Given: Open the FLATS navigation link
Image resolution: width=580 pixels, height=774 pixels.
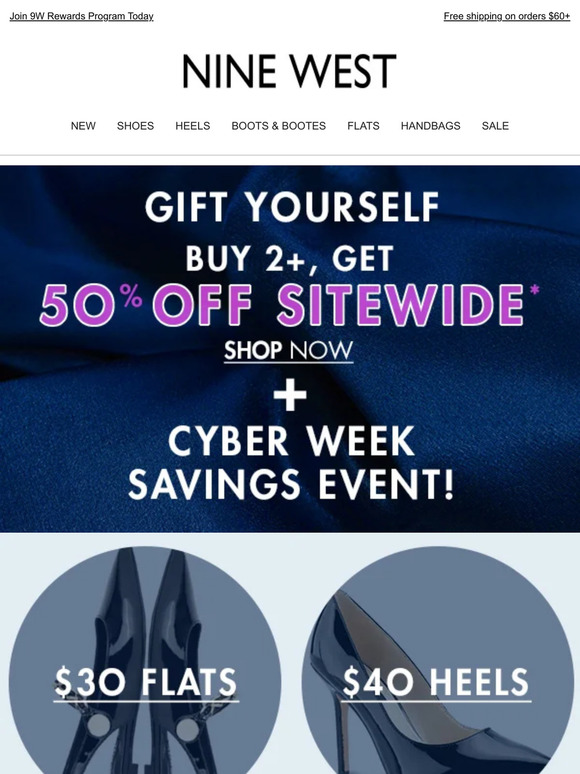Looking at the screenshot, I should [x=363, y=126].
